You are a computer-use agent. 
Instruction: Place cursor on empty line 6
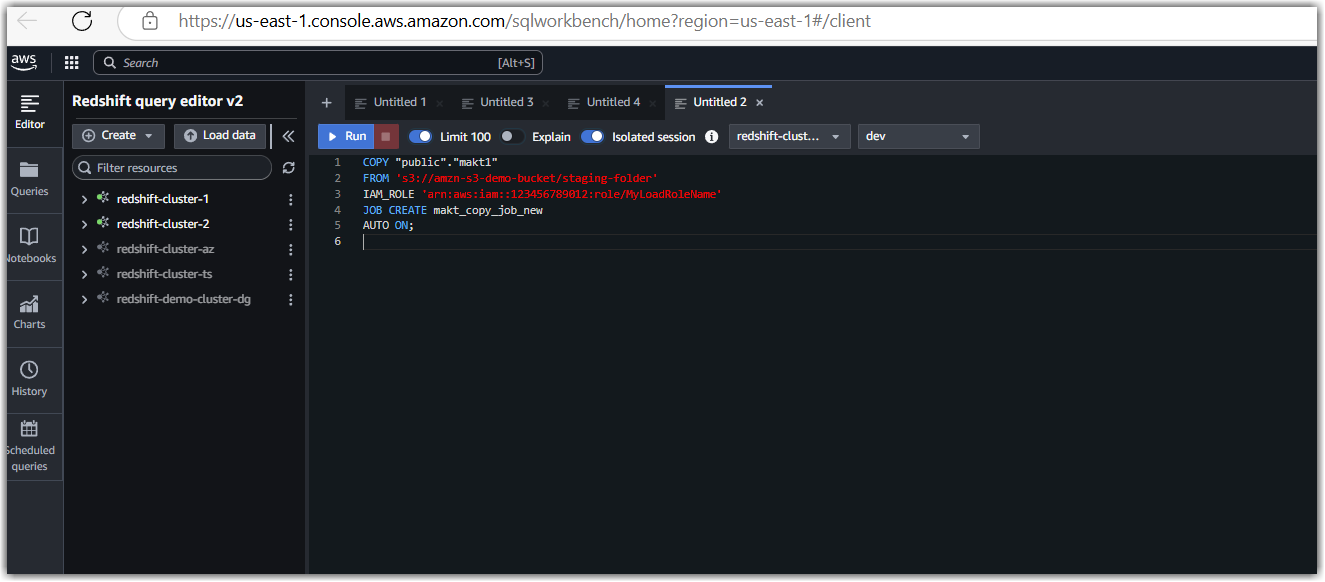pos(840,242)
